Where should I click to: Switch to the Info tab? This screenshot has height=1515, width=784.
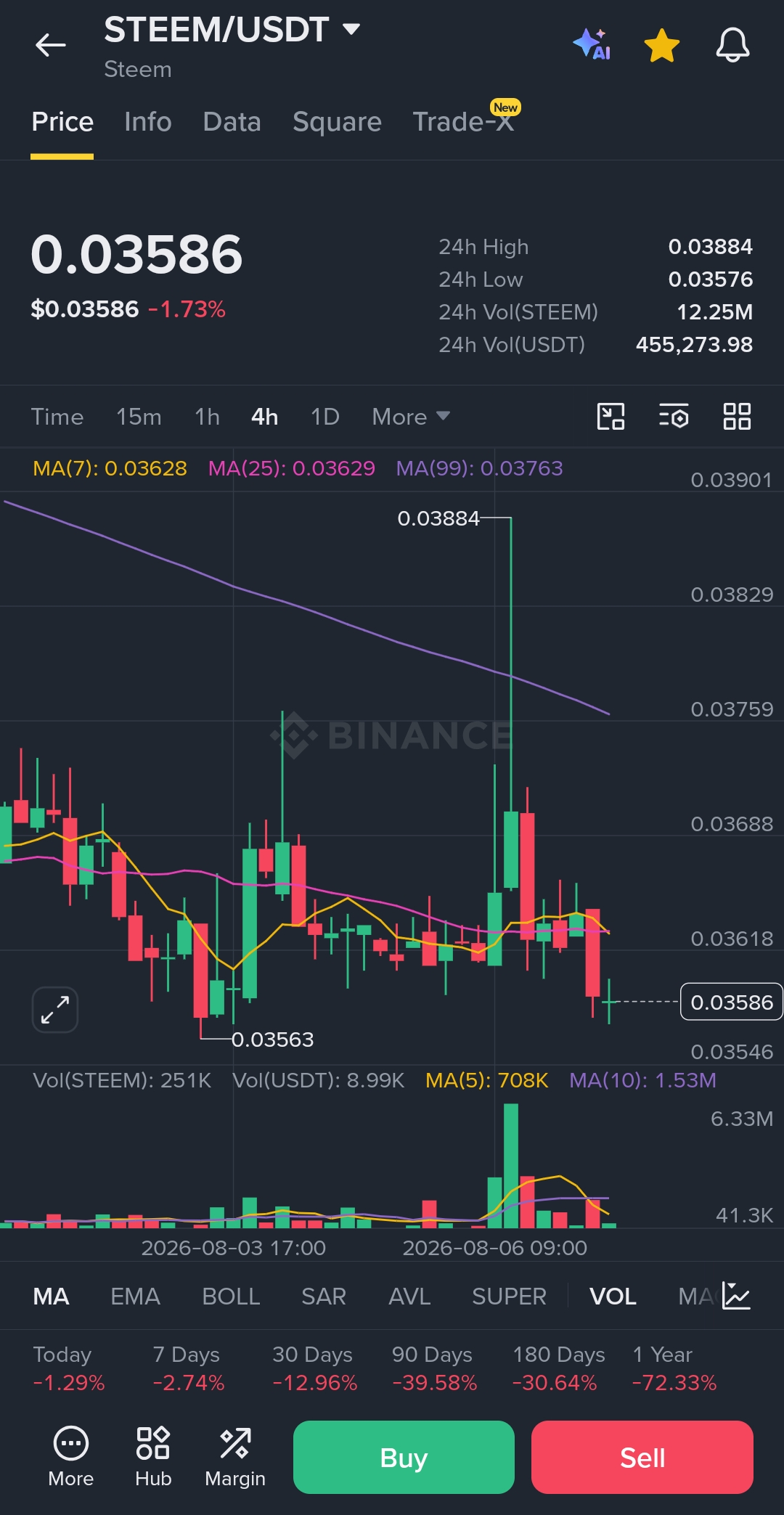pos(148,122)
